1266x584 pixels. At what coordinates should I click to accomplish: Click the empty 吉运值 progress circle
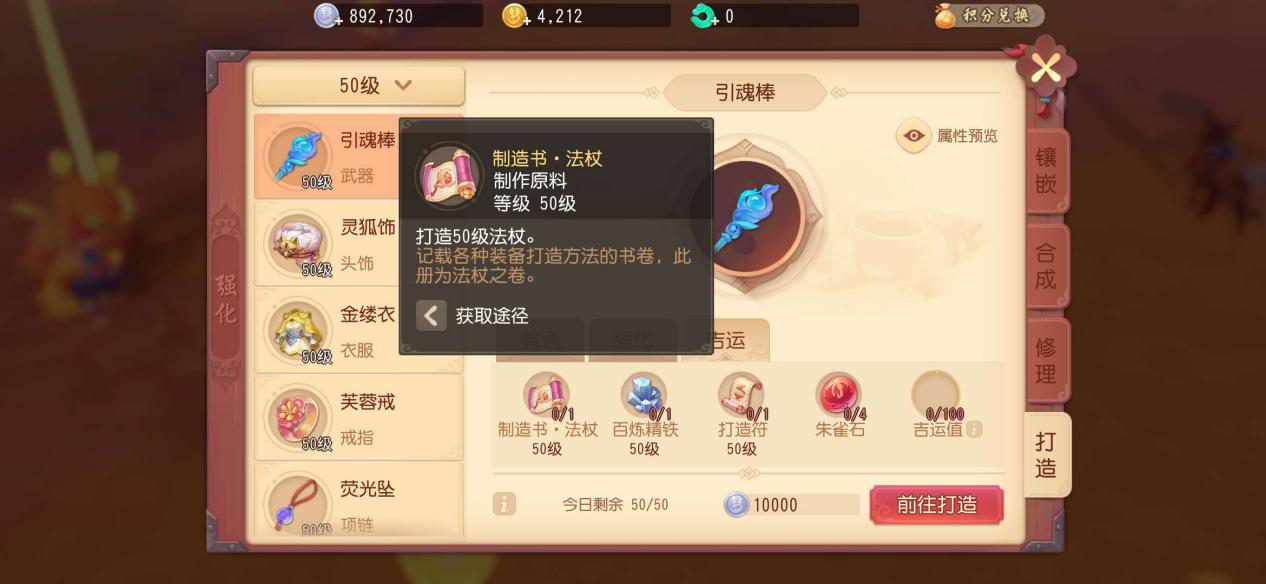936,395
